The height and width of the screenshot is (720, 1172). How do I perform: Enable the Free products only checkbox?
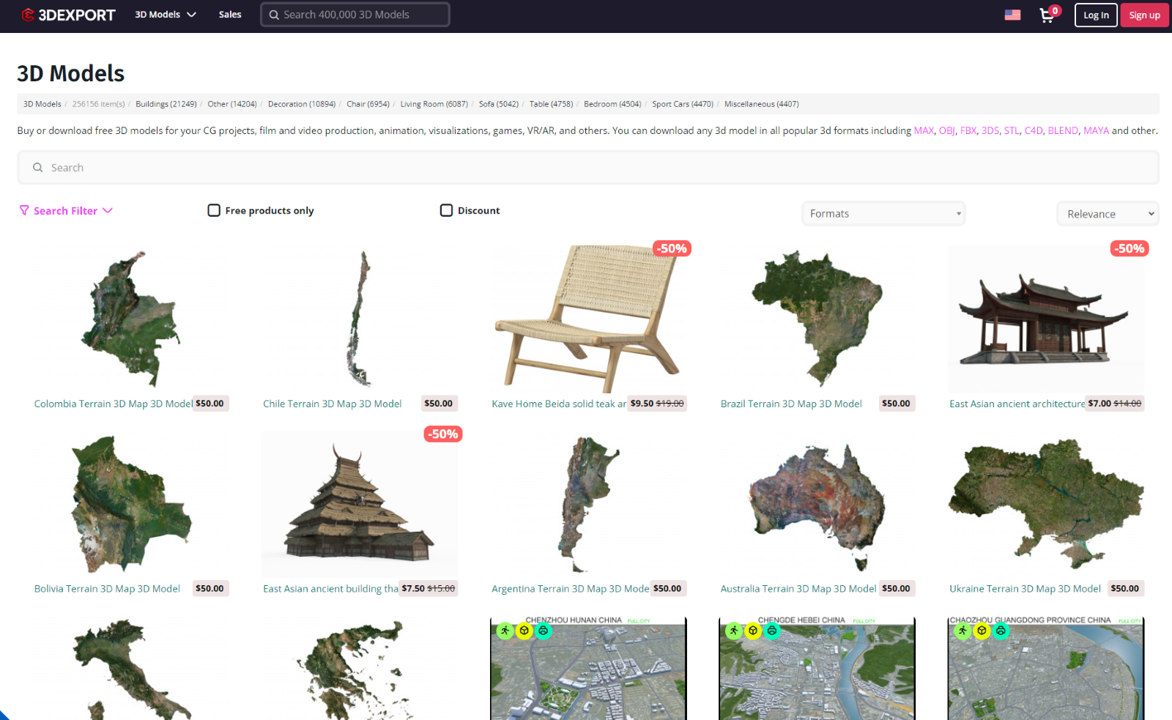[x=214, y=210]
